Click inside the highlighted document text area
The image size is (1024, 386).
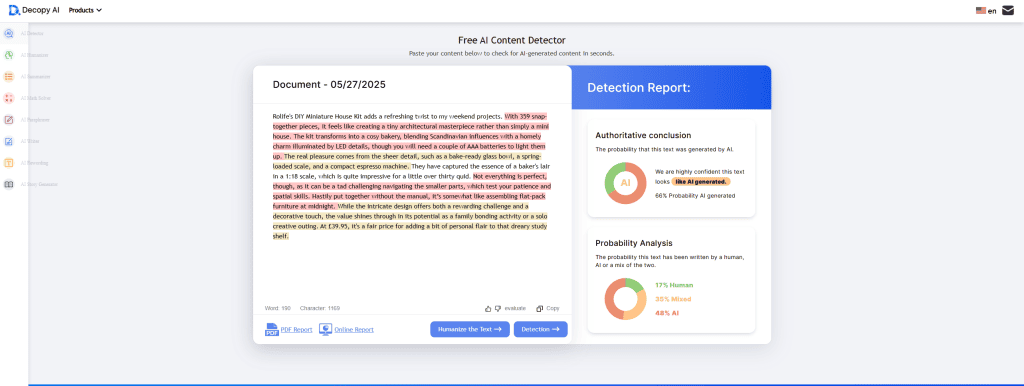[411, 176]
